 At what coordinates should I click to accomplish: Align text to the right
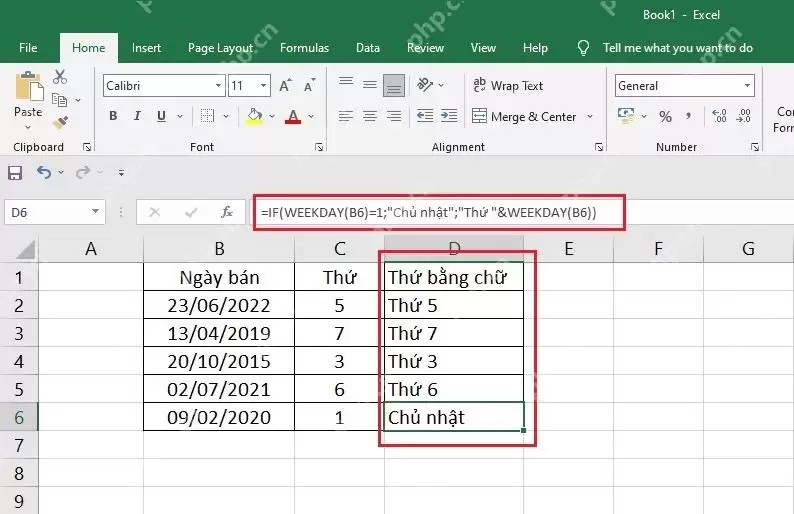click(394, 116)
